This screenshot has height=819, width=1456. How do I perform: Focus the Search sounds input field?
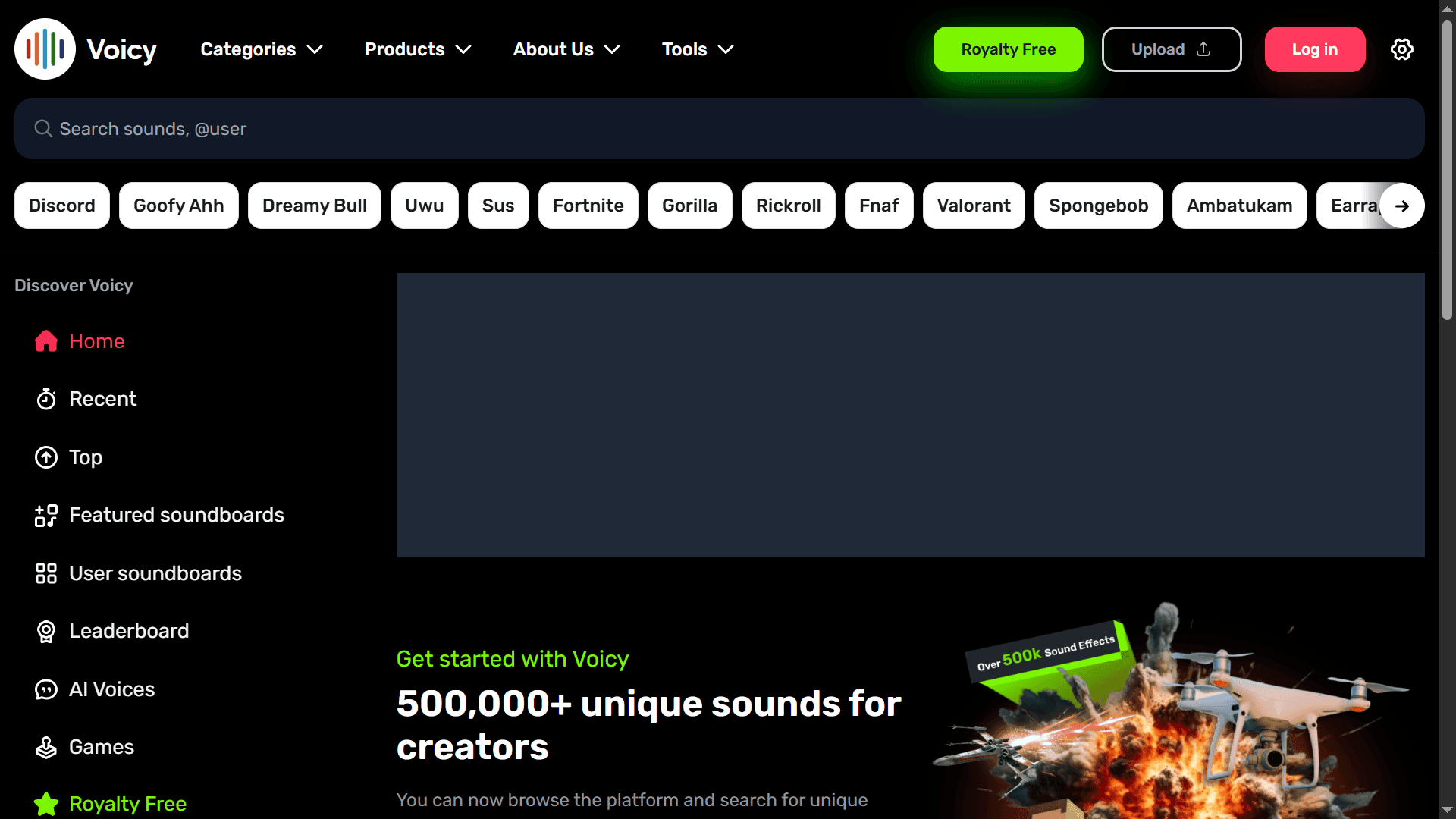tap(719, 129)
